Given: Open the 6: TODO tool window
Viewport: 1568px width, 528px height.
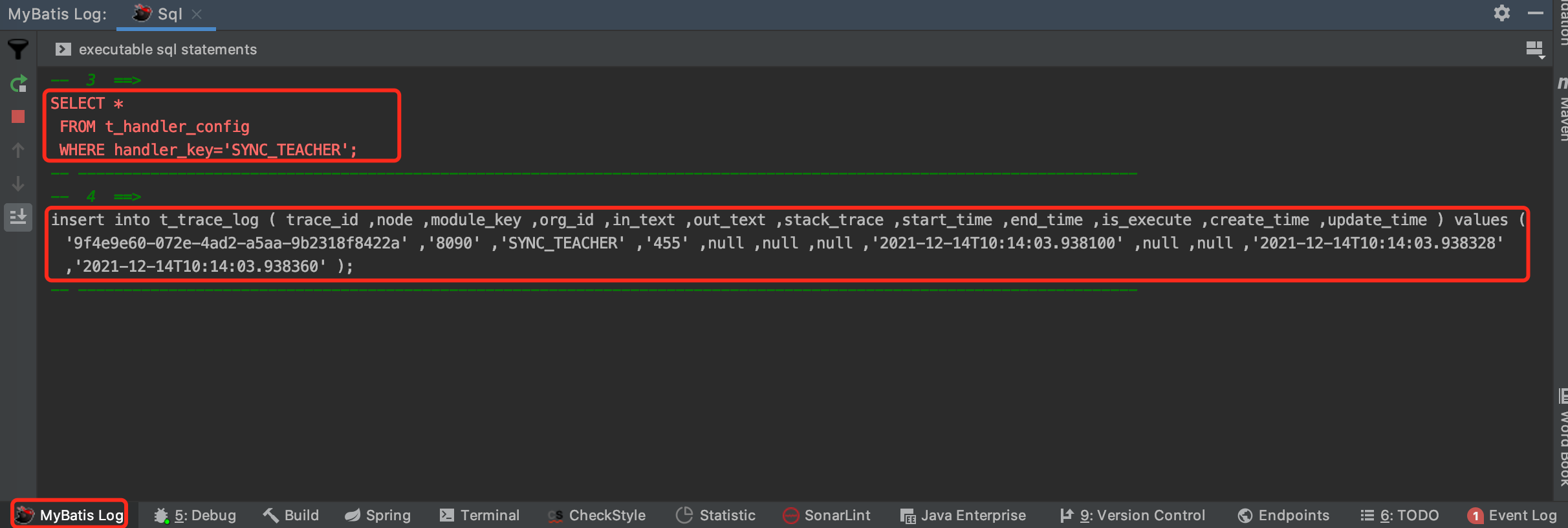Looking at the screenshot, I should (1400, 515).
